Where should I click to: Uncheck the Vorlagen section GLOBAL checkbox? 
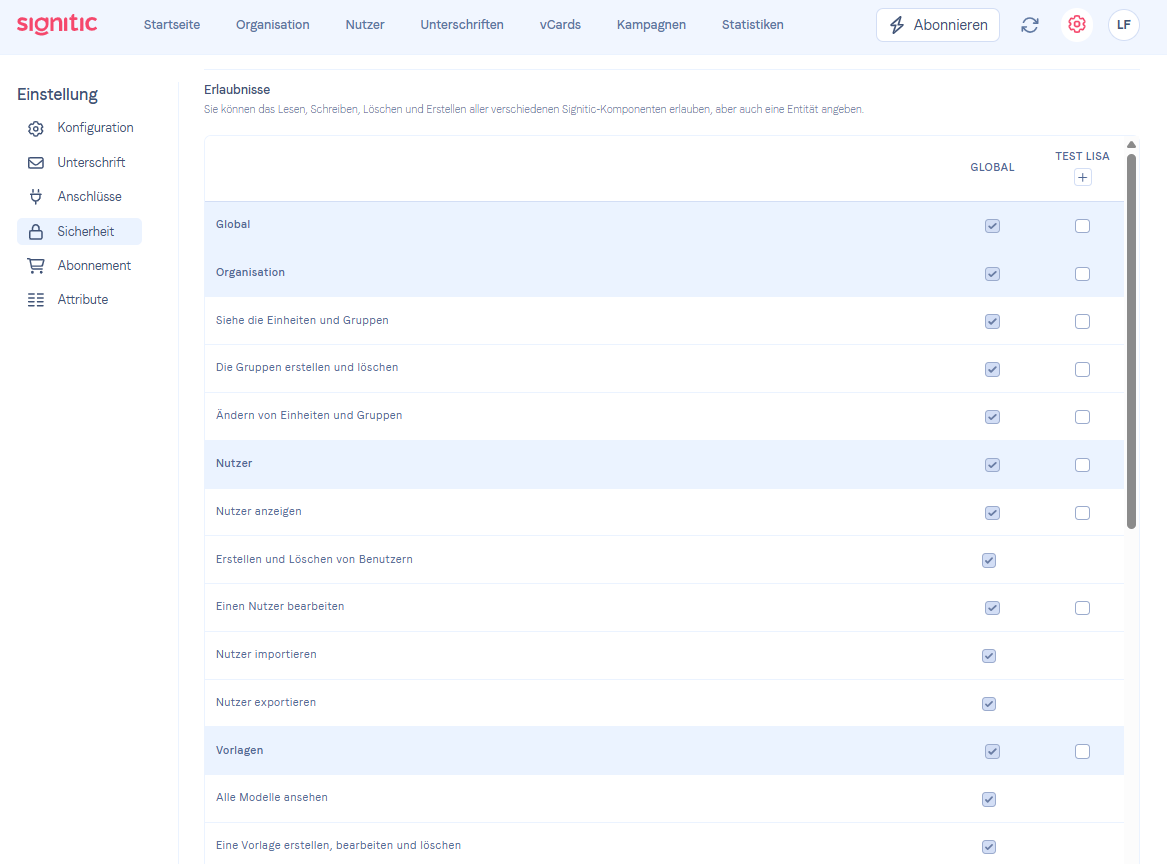(992, 752)
